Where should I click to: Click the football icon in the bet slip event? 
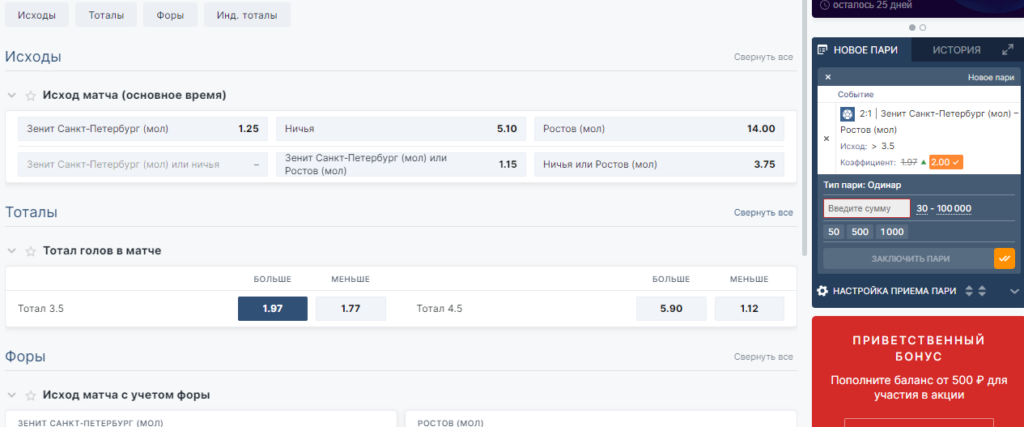[847, 114]
